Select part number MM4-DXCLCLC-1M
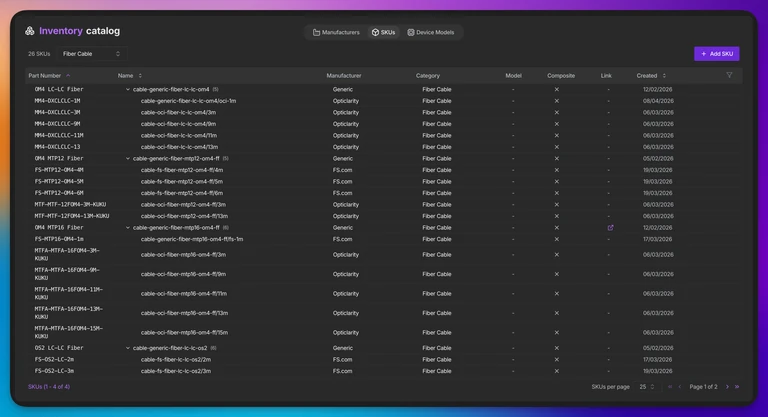 click(x=57, y=101)
